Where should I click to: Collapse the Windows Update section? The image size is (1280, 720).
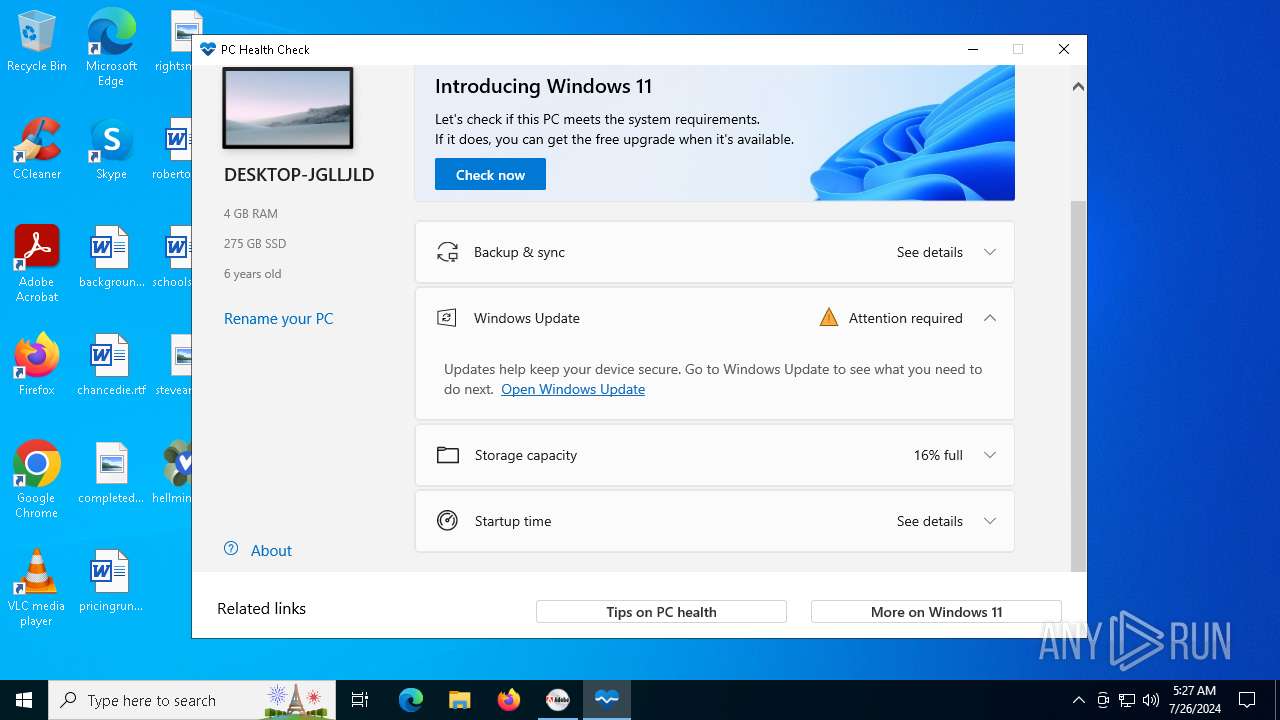(990, 318)
